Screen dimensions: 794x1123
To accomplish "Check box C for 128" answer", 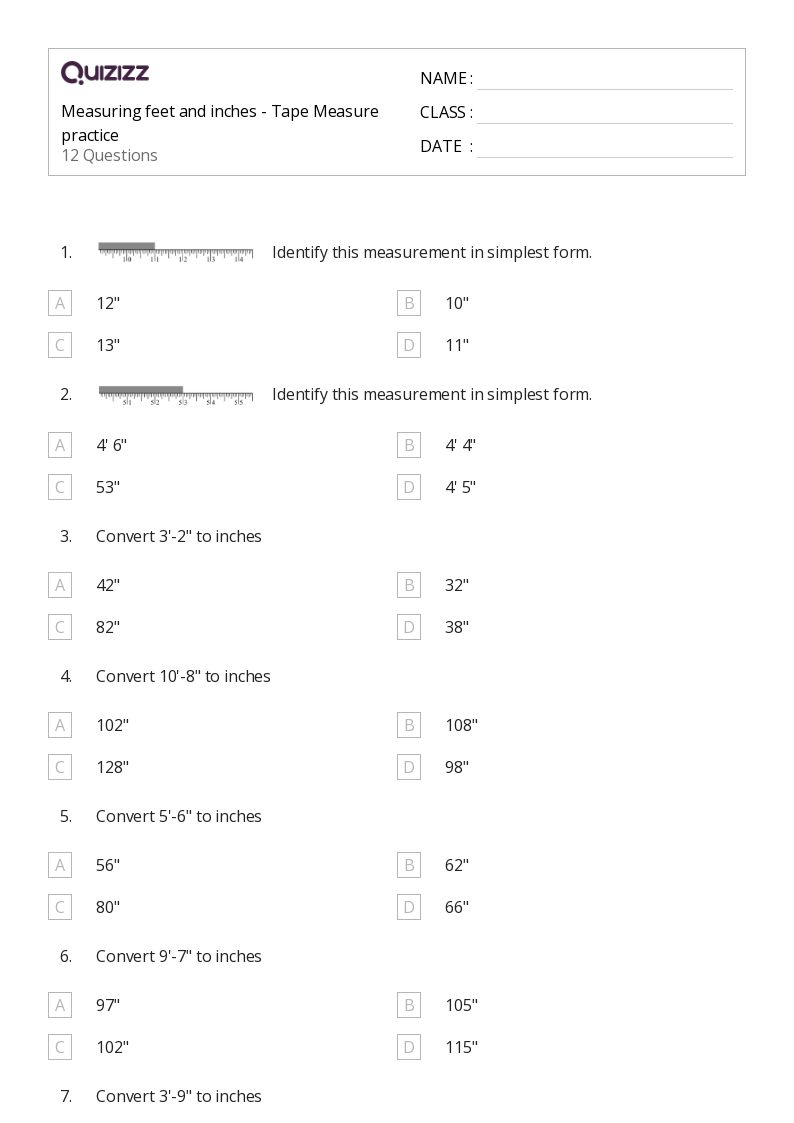I will tap(60, 767).
